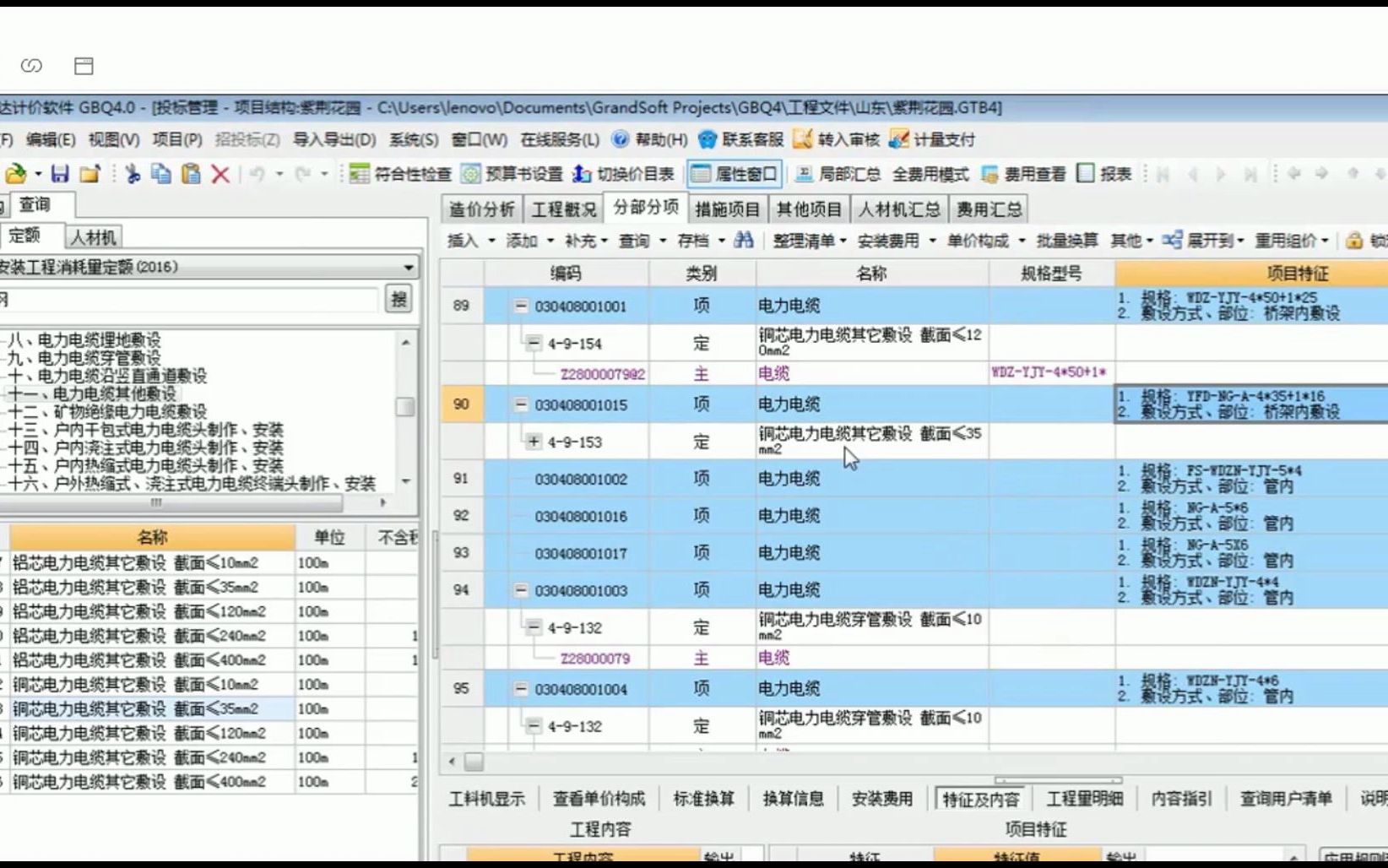
Task: Click 计量支付 measurement payment
Action: pyautogui.click(x=932, y=139)
